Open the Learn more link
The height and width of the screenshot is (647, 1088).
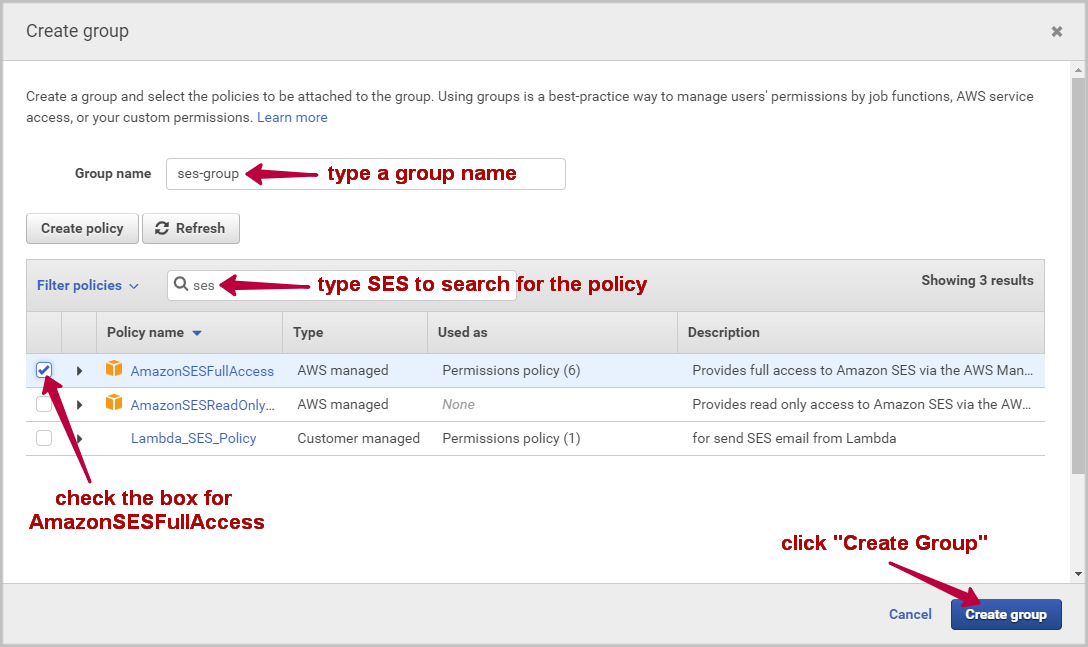pos(292,117)
